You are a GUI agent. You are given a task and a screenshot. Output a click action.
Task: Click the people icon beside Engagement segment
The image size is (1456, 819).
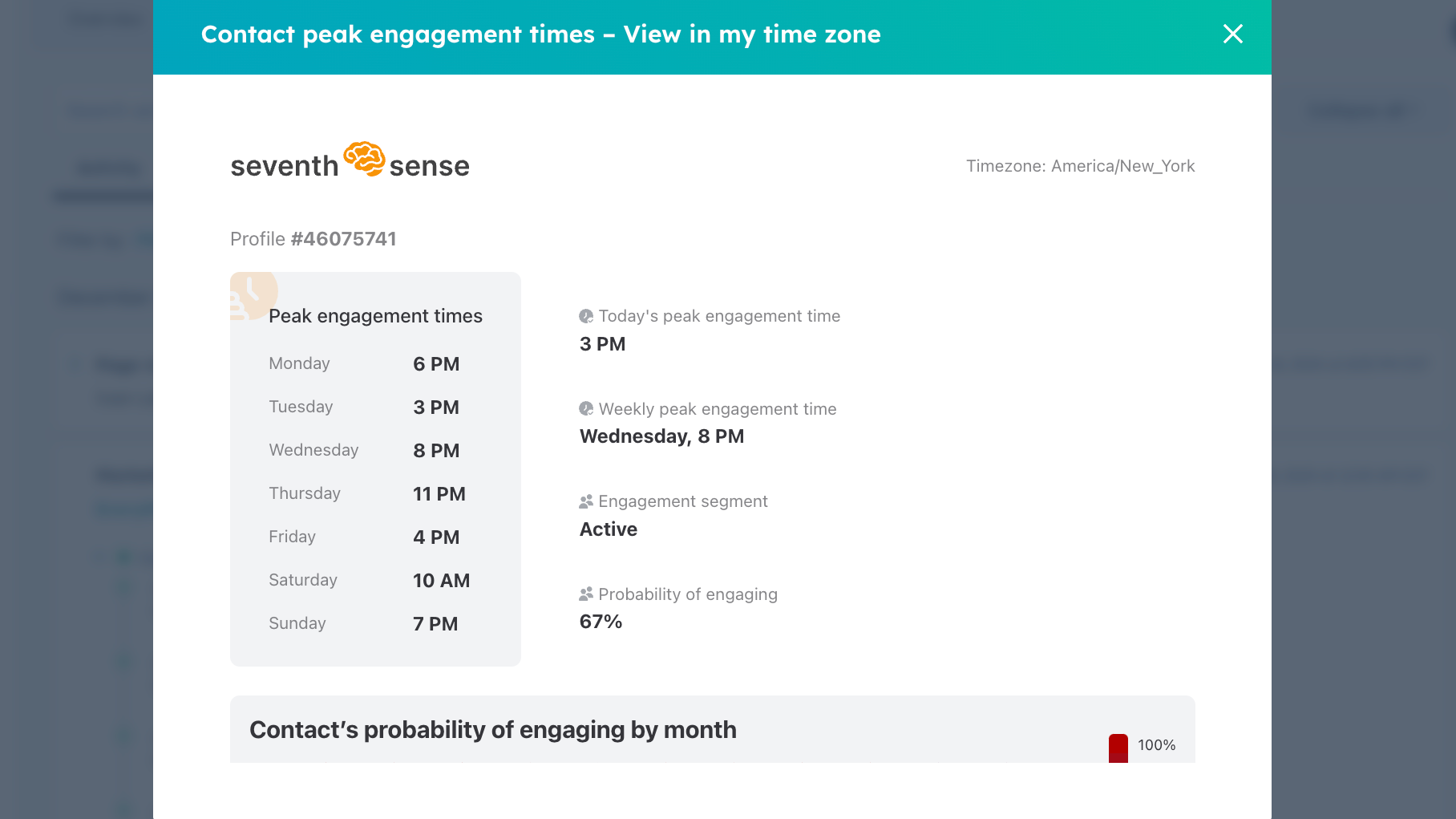[x=586, y=501]
